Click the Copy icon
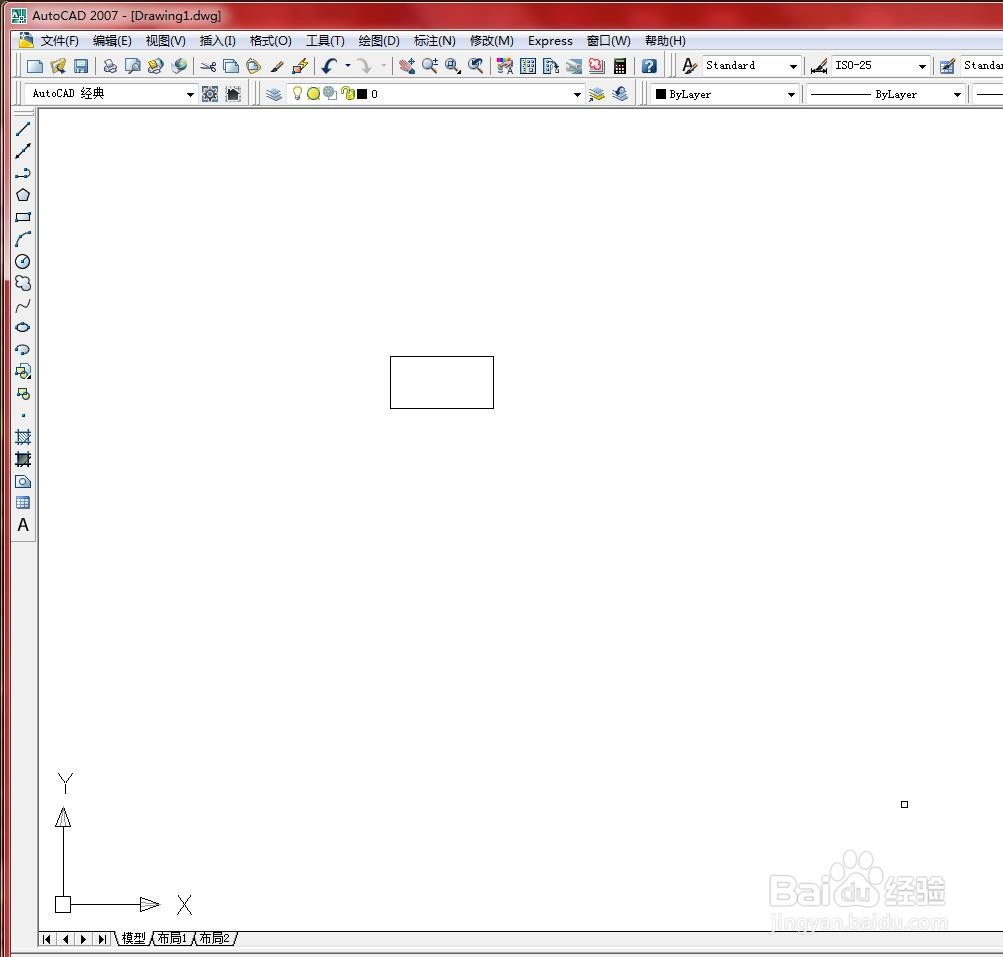 [231, 66]
